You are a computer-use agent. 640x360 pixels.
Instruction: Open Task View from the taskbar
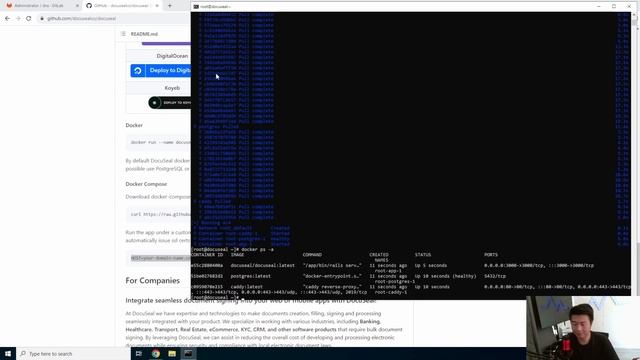[139, 353]
